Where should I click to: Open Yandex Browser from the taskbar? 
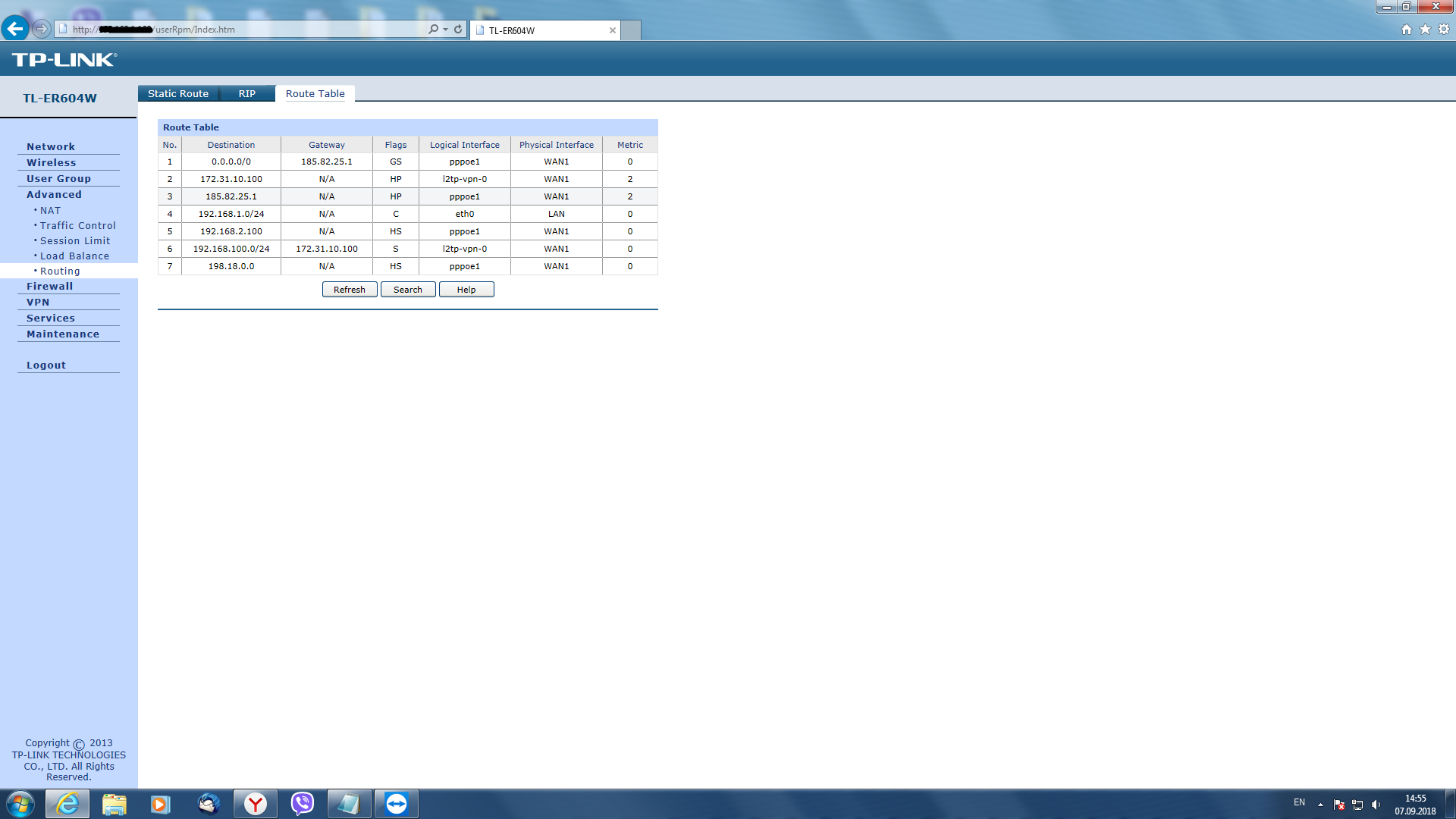256,804
